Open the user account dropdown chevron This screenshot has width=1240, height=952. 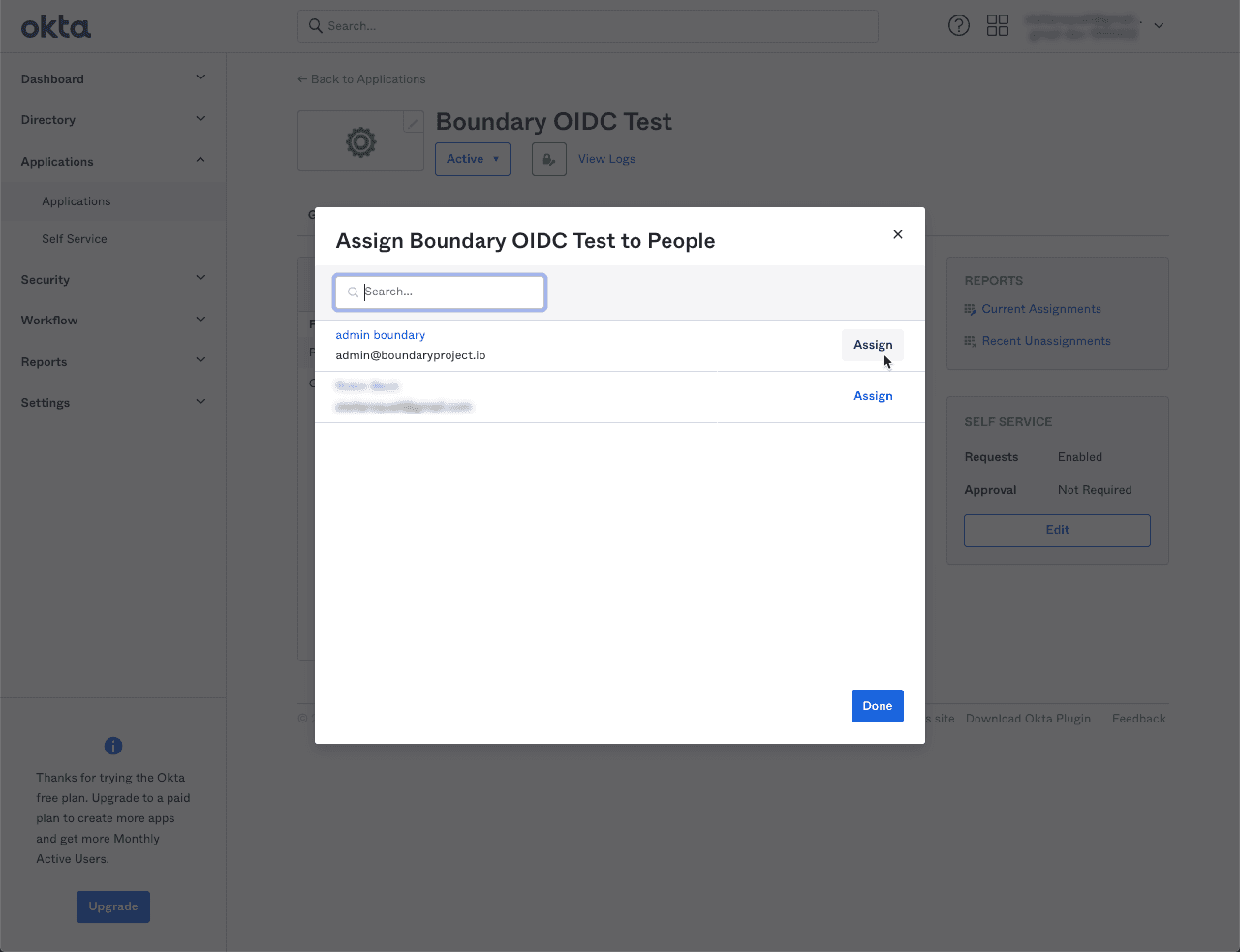(1159, 26)
